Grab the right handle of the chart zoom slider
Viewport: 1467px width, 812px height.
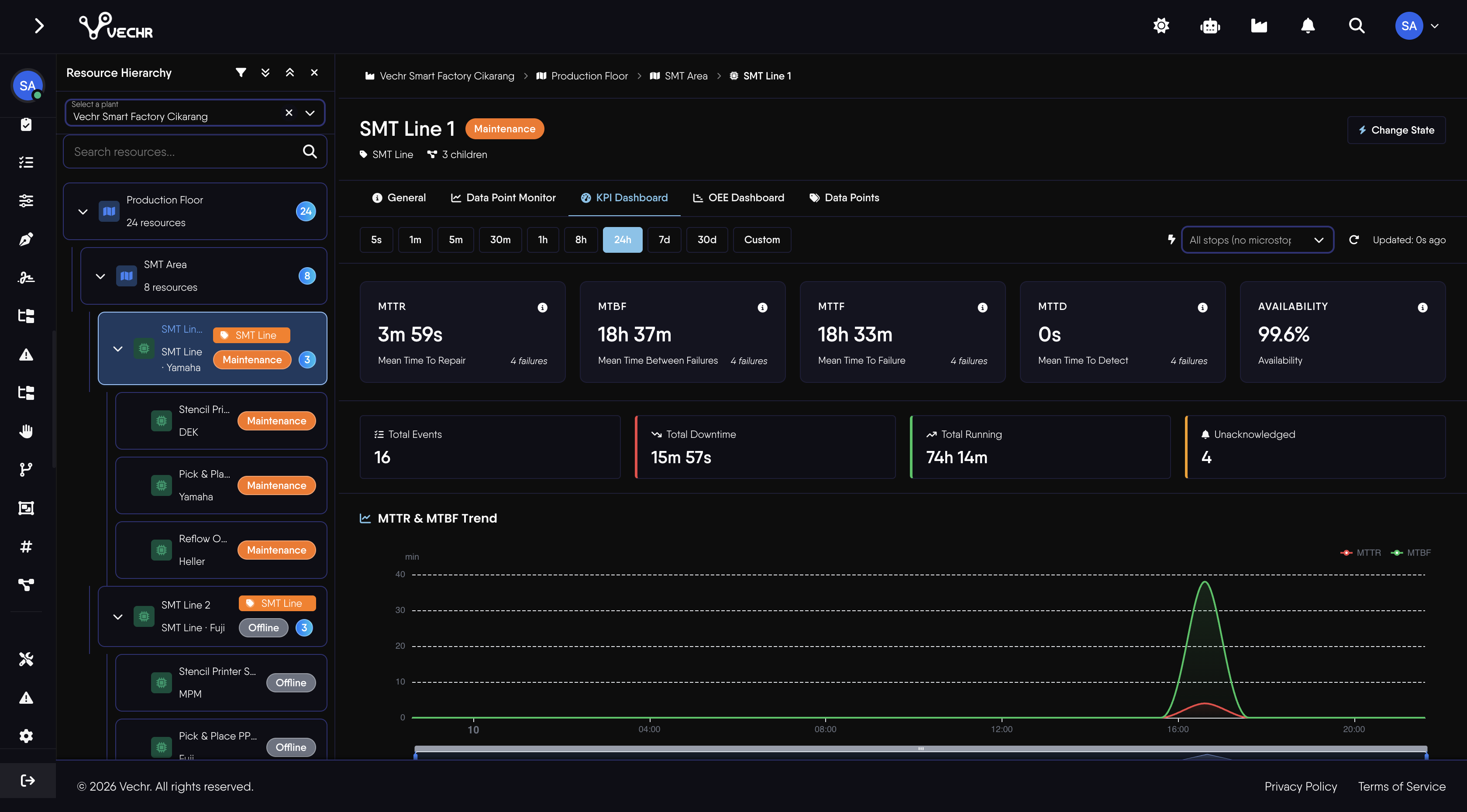[1426, 756]
